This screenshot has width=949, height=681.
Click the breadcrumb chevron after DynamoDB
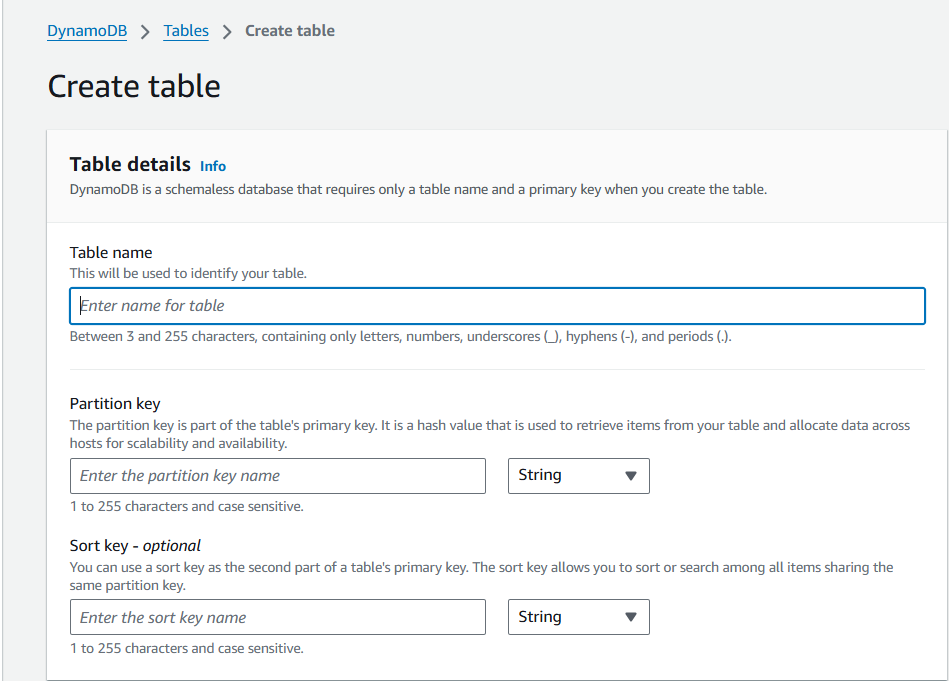pyautogui.click(x=145, y=31)
